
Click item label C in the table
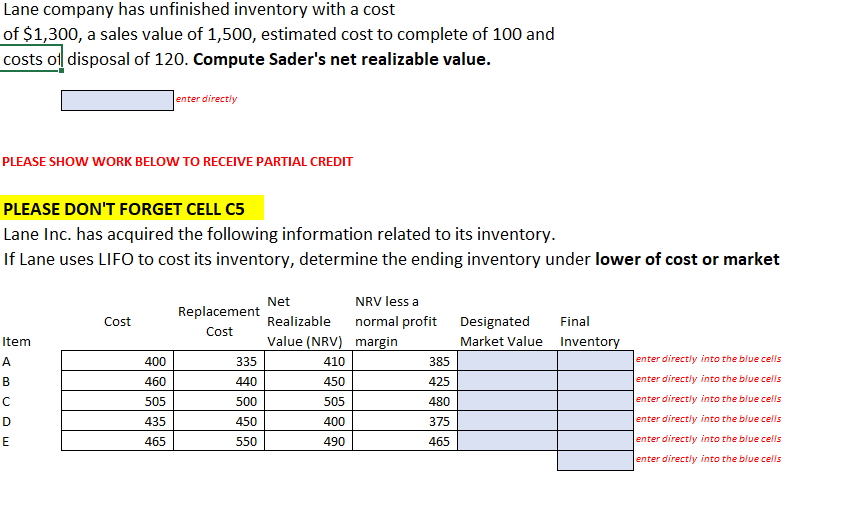pyautogui.click(x=6, y=401)
